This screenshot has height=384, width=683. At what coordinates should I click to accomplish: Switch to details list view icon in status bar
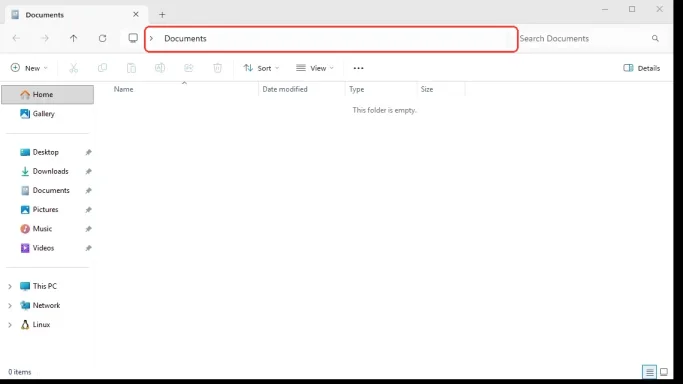[x=649, y=372]
